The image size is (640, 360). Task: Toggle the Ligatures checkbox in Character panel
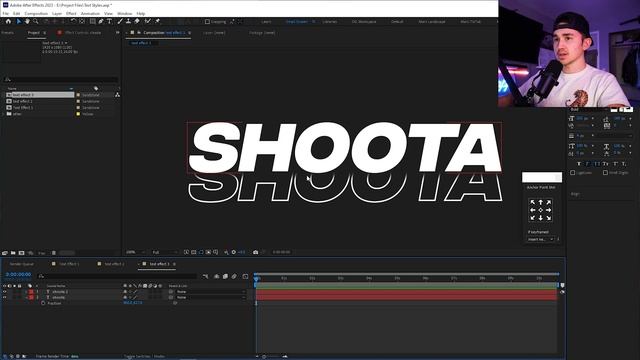(x=573, y=173)
